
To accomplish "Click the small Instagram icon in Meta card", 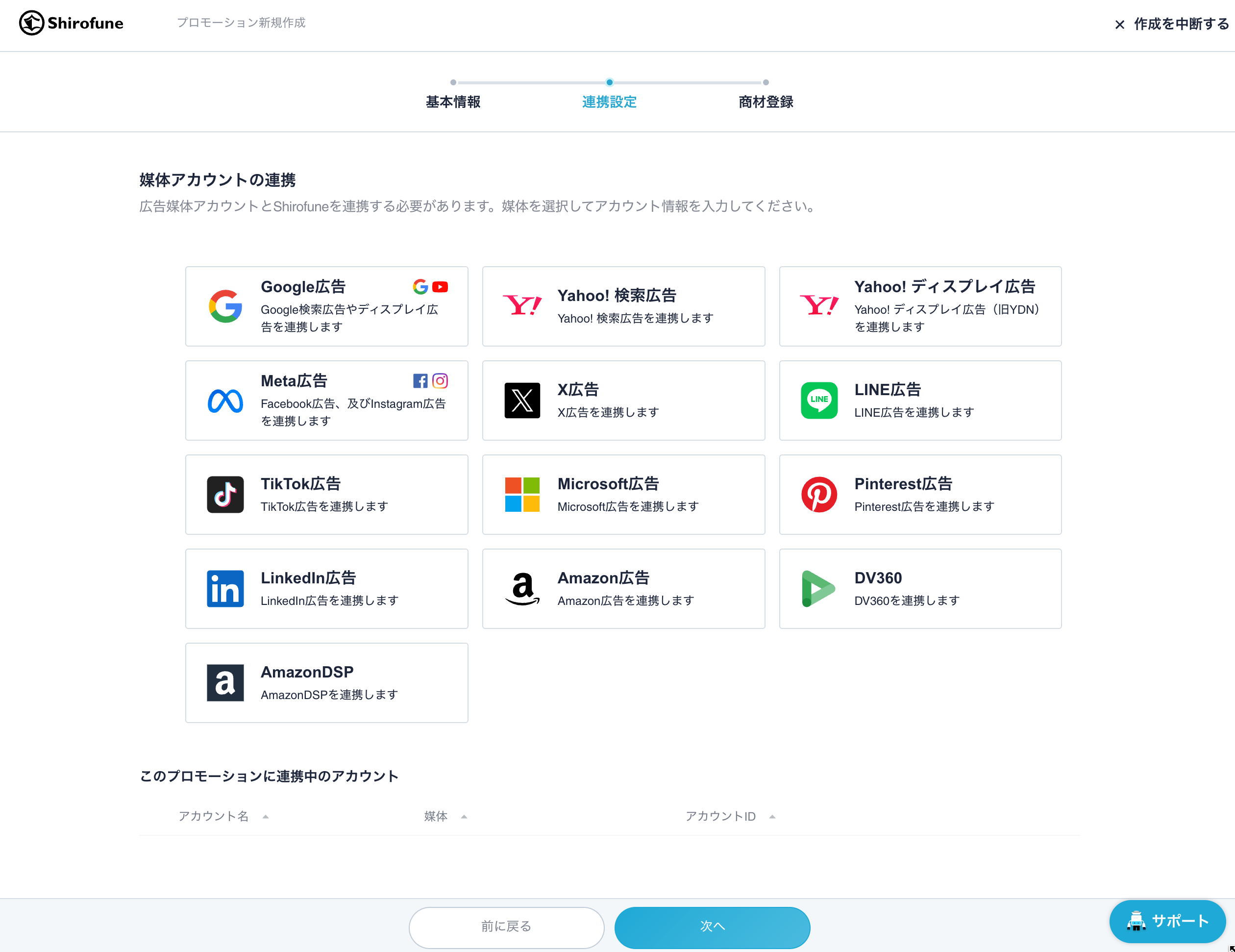I will click(x=440, y=381).
